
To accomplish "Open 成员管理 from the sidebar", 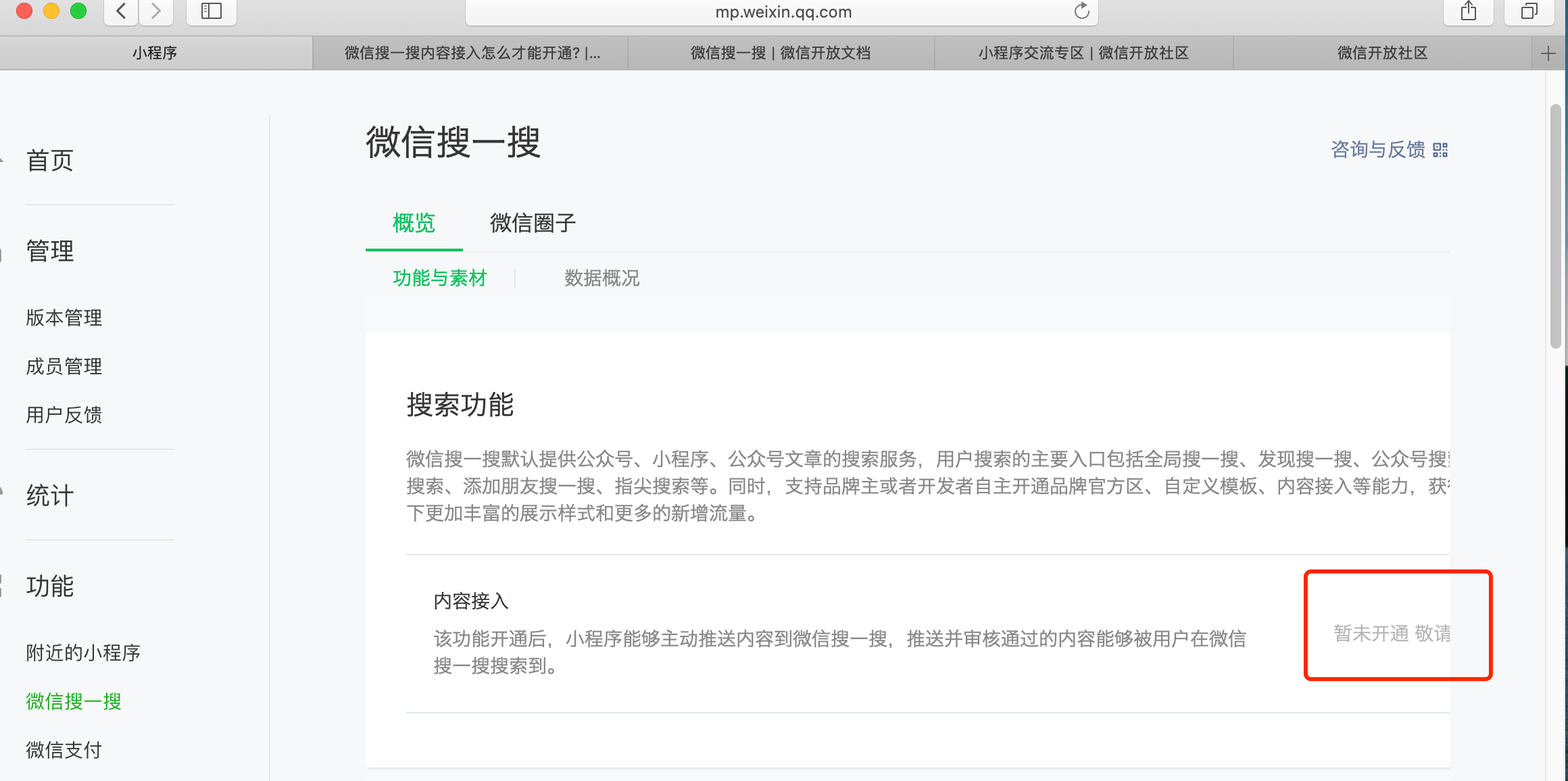I will (x=64, y=366).
